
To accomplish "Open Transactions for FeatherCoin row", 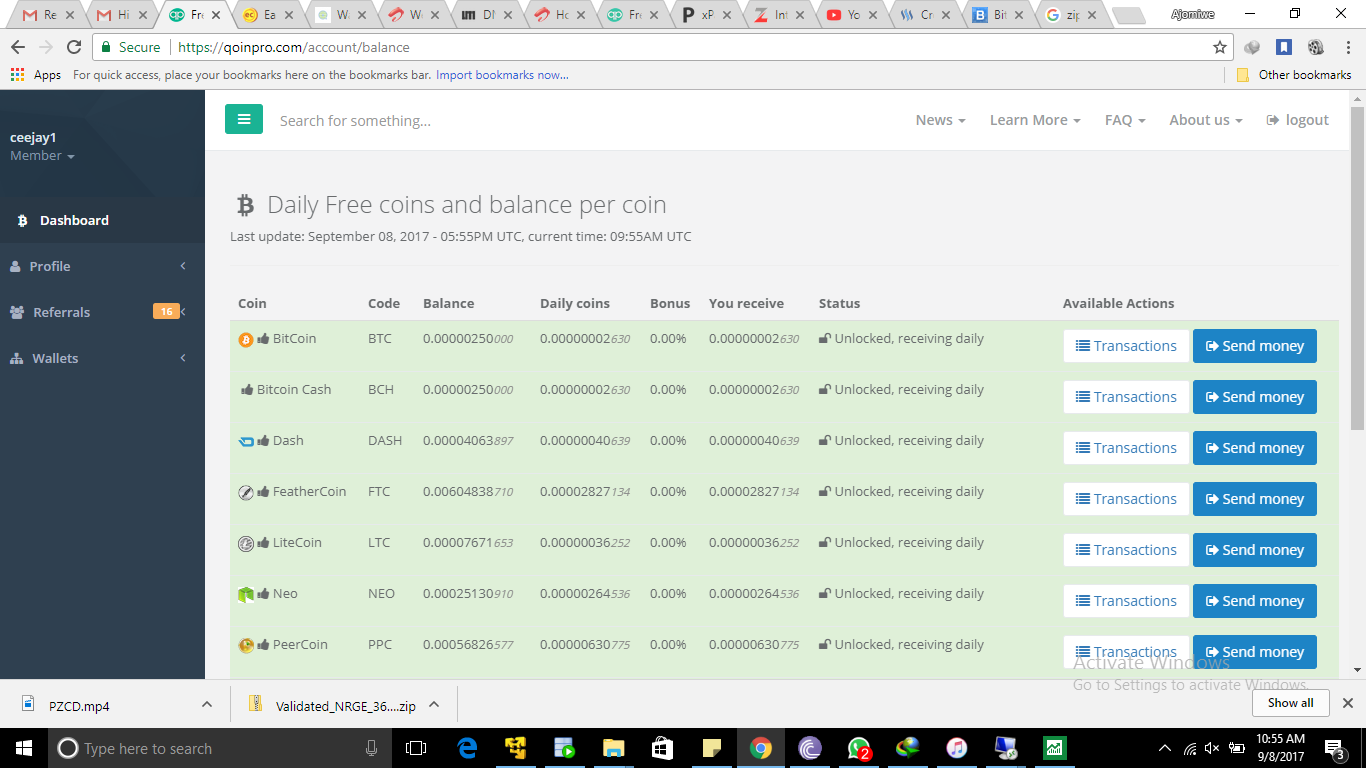I will click(1126, 499).
